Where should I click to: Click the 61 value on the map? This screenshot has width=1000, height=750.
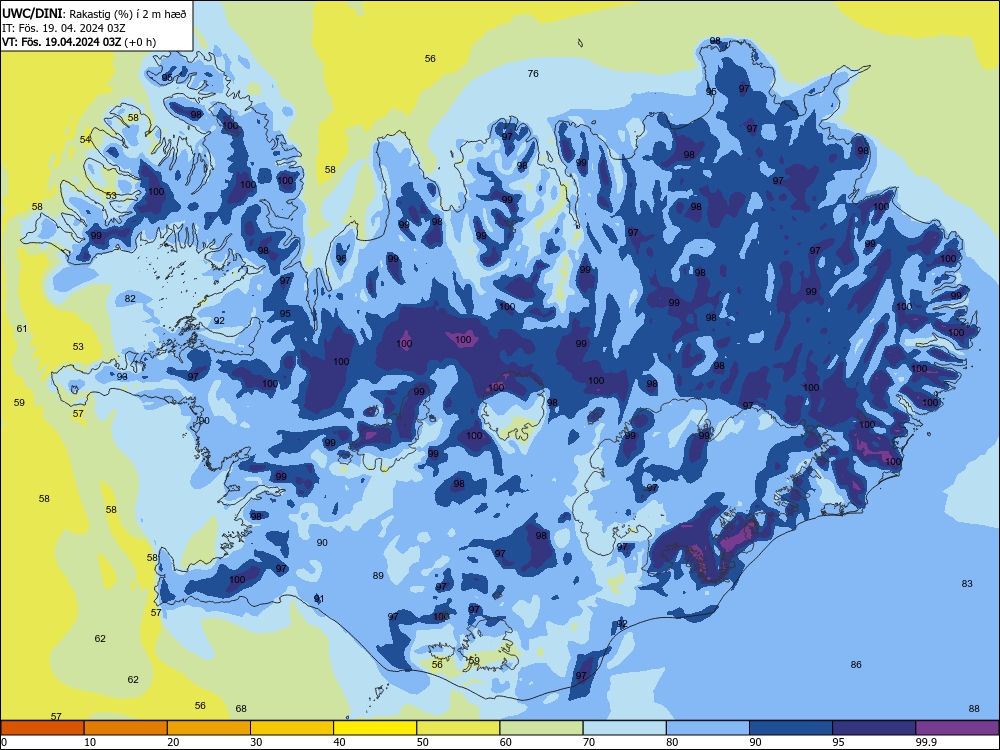point(22,328)
